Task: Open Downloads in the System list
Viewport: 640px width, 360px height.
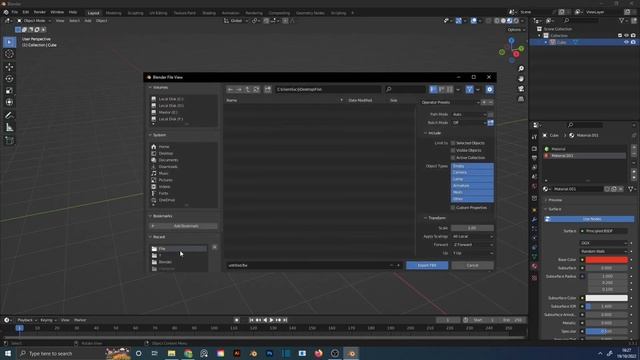Action: (168, 167)
